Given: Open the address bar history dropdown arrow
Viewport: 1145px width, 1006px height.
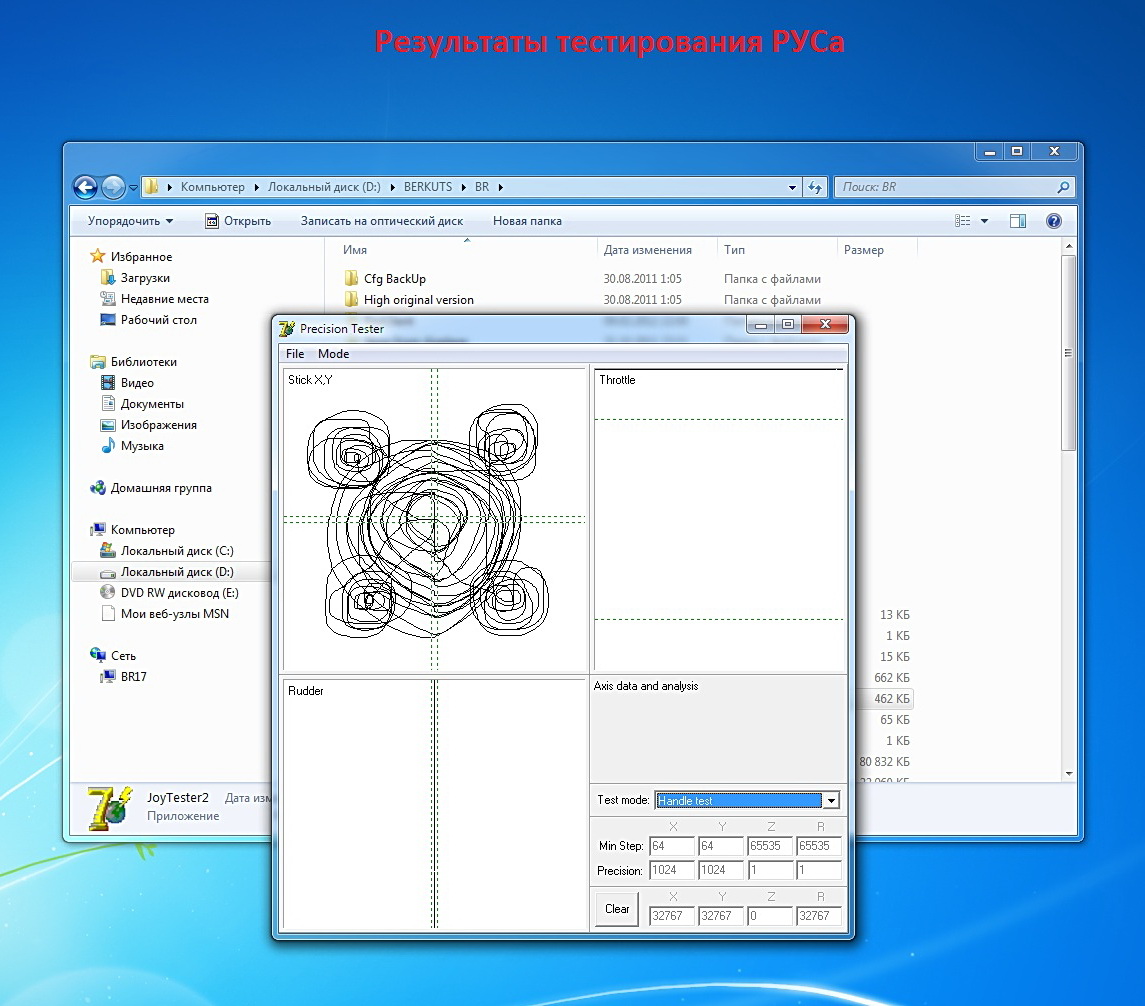Looking at the screenshot, I should click(x=793, y=187).
